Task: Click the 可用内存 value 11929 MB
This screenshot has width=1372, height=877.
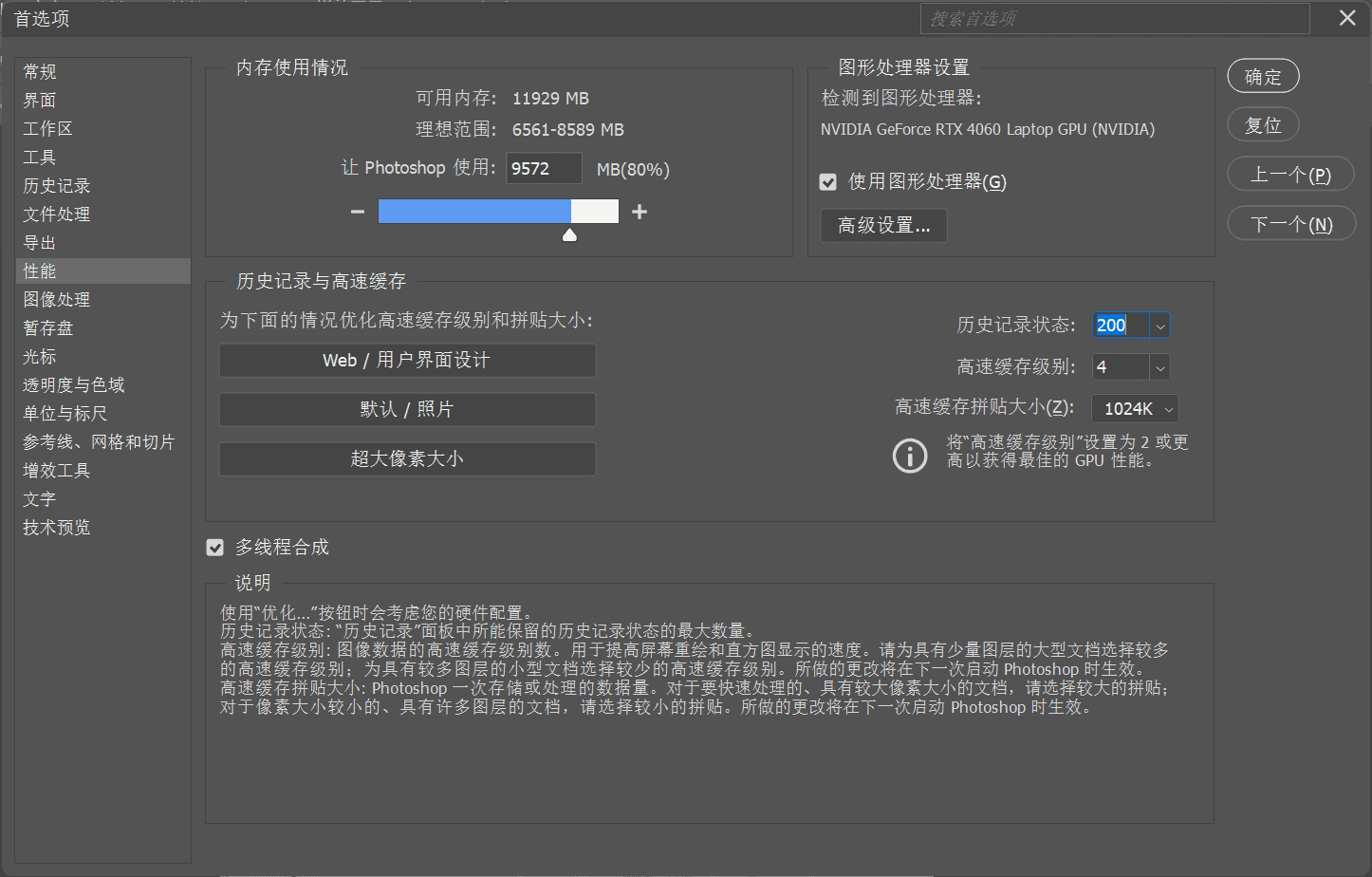Action: tap(550, 99)
